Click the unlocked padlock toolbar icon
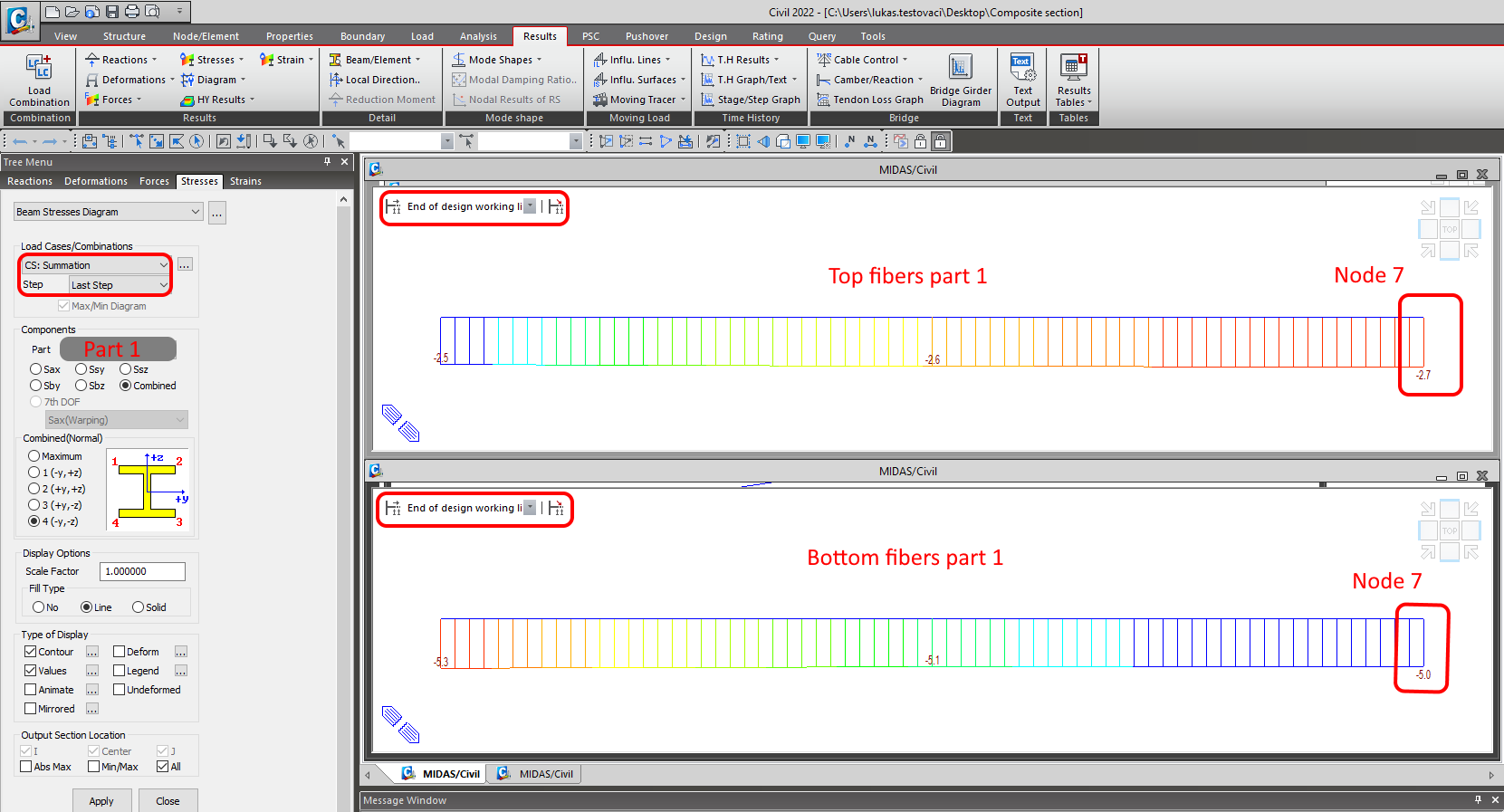 point(920,141)
